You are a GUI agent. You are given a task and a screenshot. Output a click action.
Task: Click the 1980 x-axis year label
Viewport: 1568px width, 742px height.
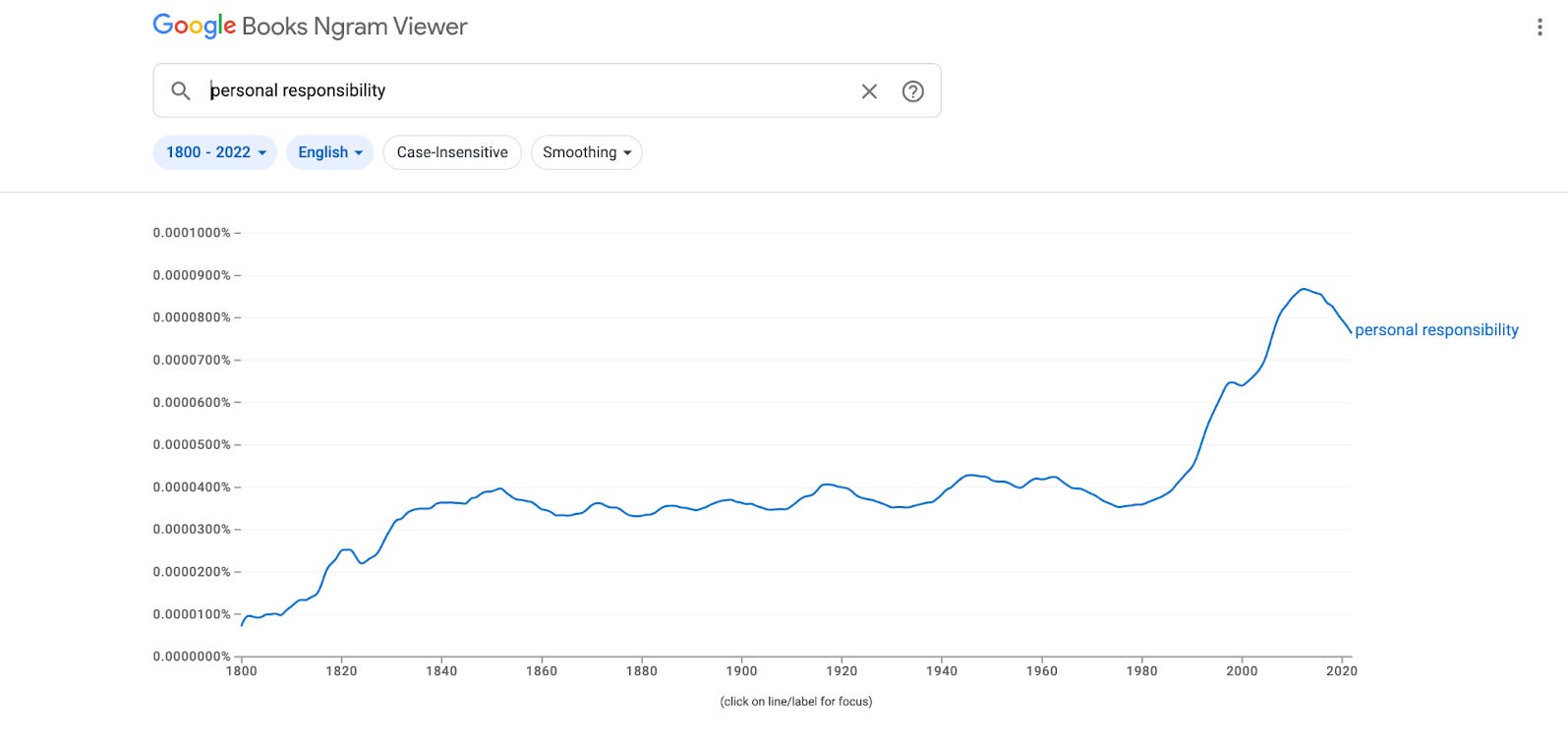pos(1142,671)
